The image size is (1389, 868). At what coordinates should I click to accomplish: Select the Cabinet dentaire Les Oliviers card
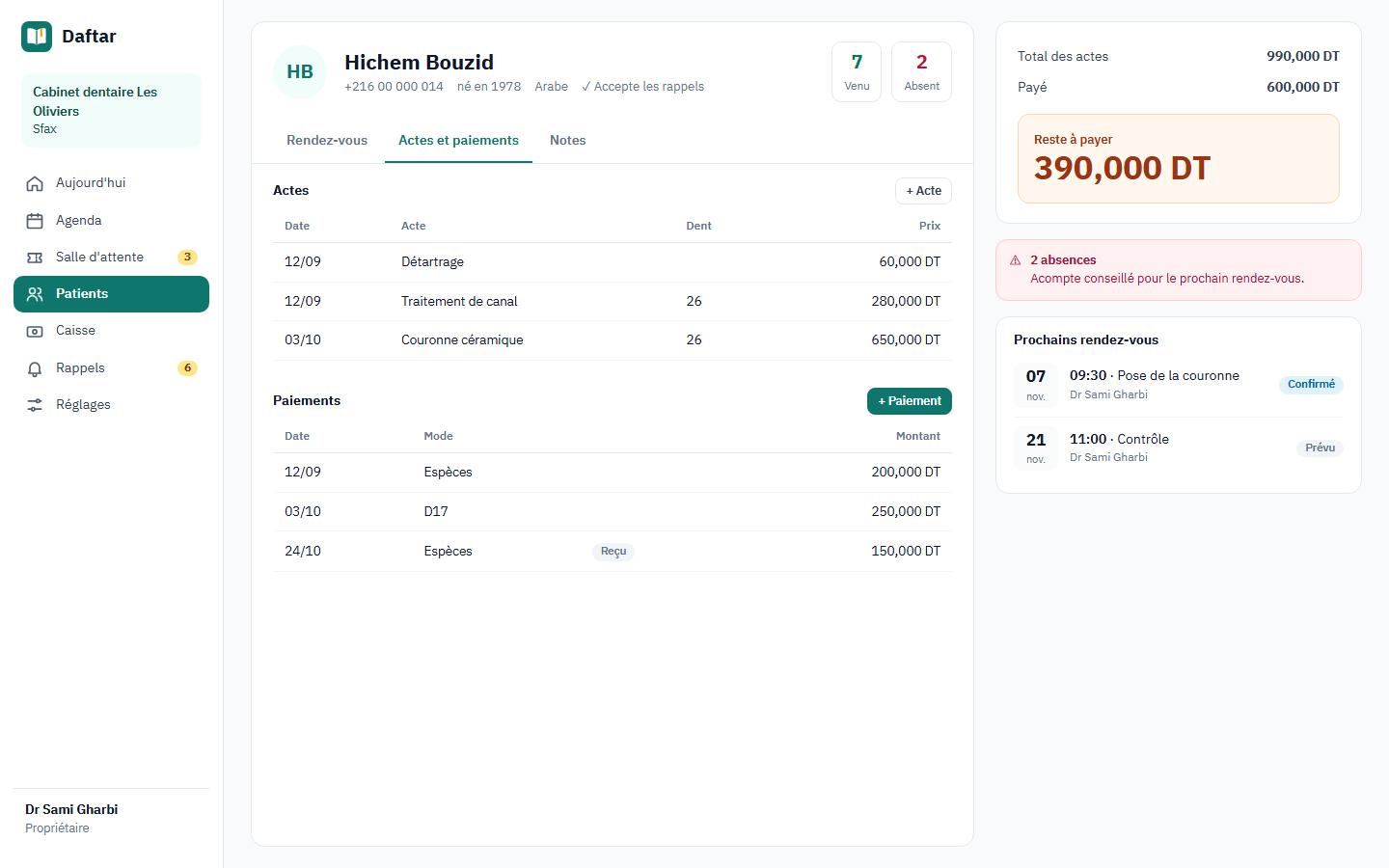[x=111, y=110]
